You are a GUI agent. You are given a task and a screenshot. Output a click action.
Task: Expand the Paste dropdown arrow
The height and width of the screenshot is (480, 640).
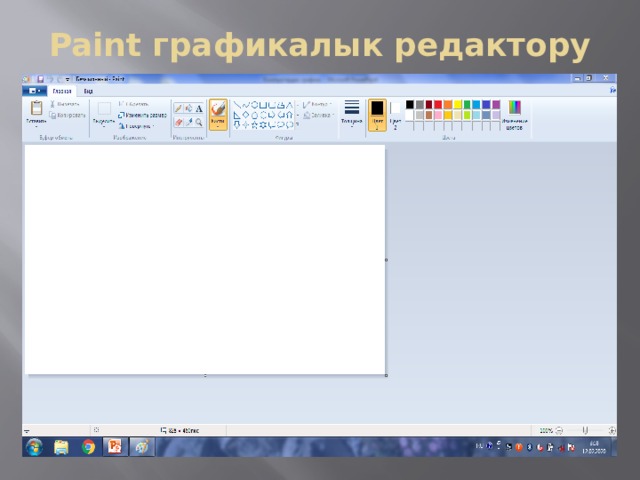[36, 126]
